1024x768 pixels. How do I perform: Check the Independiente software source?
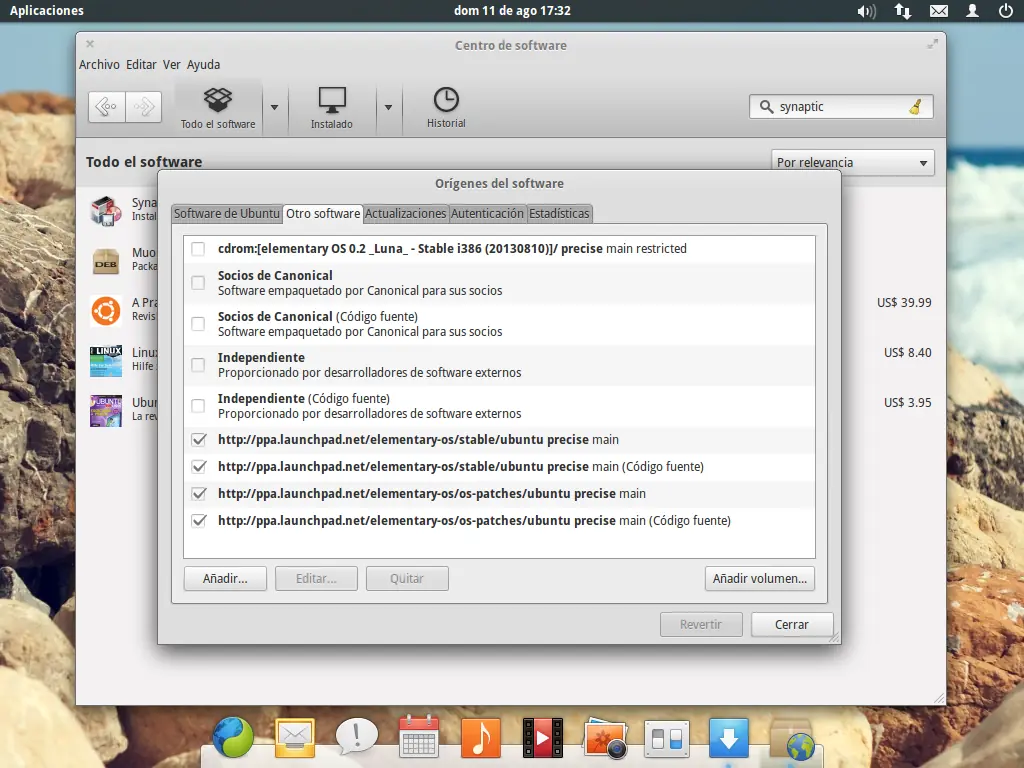click(x=198, y=365)
